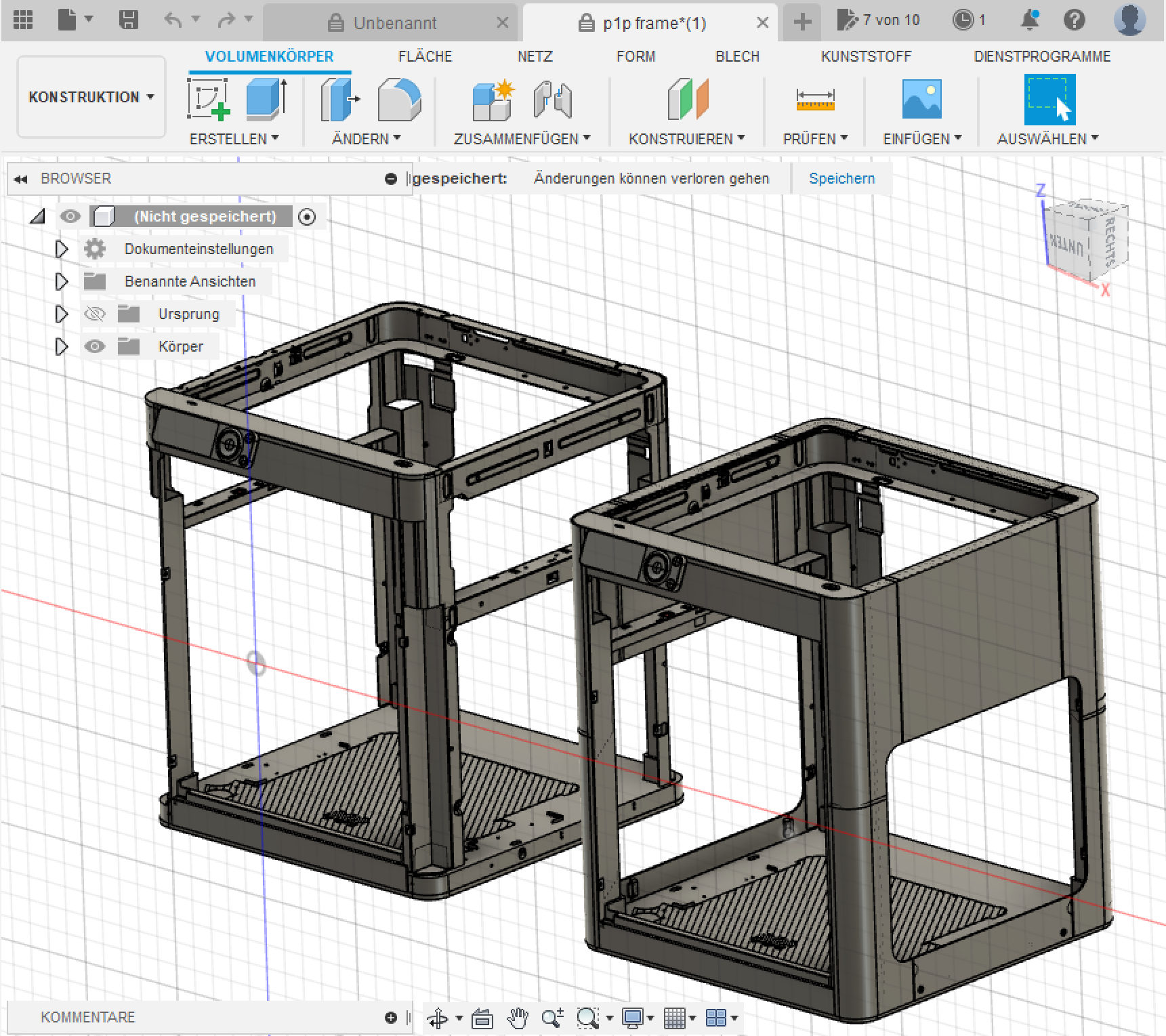Select the VOLUMENKÖRPER ribbon tab
This screenshot has height=1036, width=1166.
[x=269, y=57]
